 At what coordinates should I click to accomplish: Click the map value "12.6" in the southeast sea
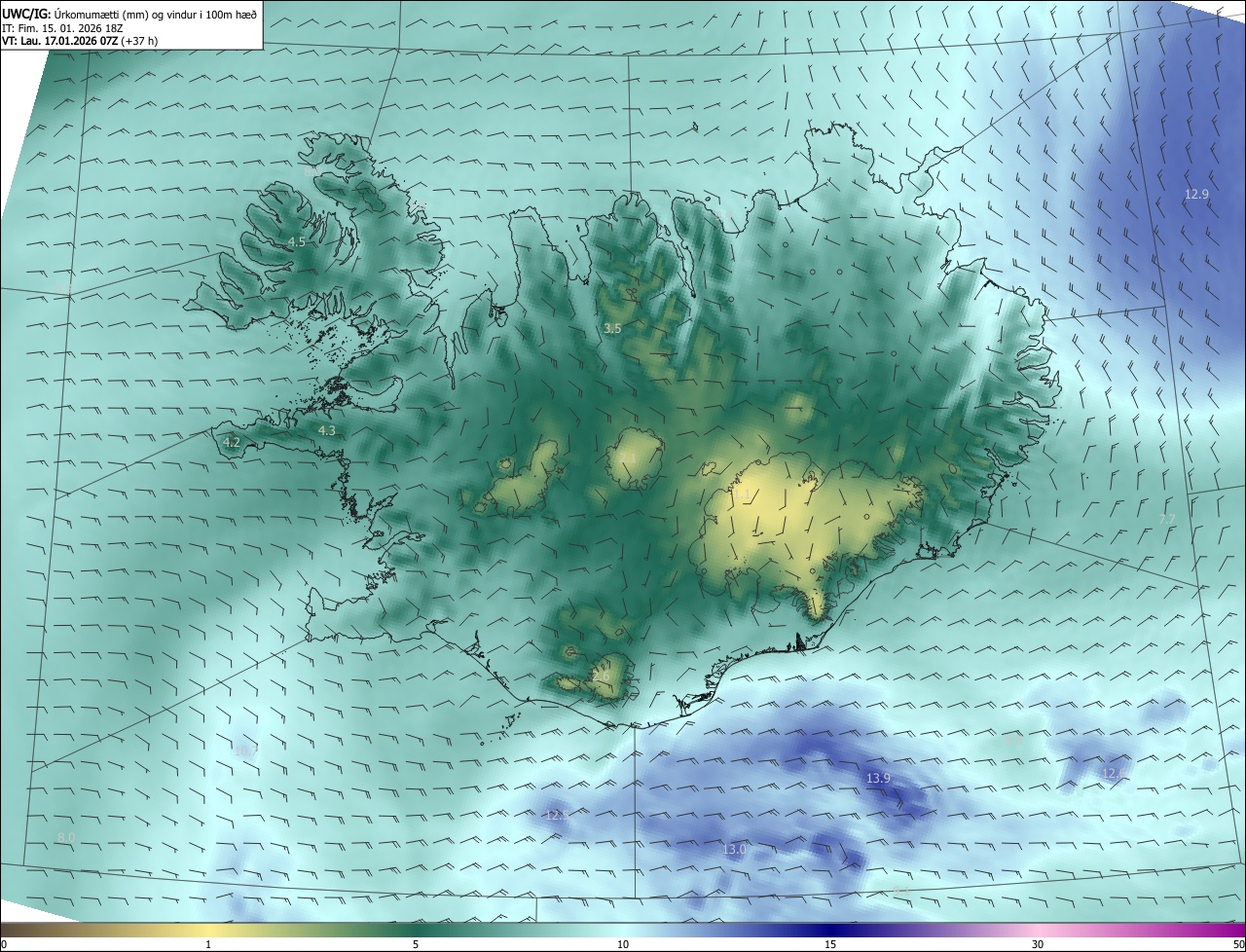[1114, 773]
